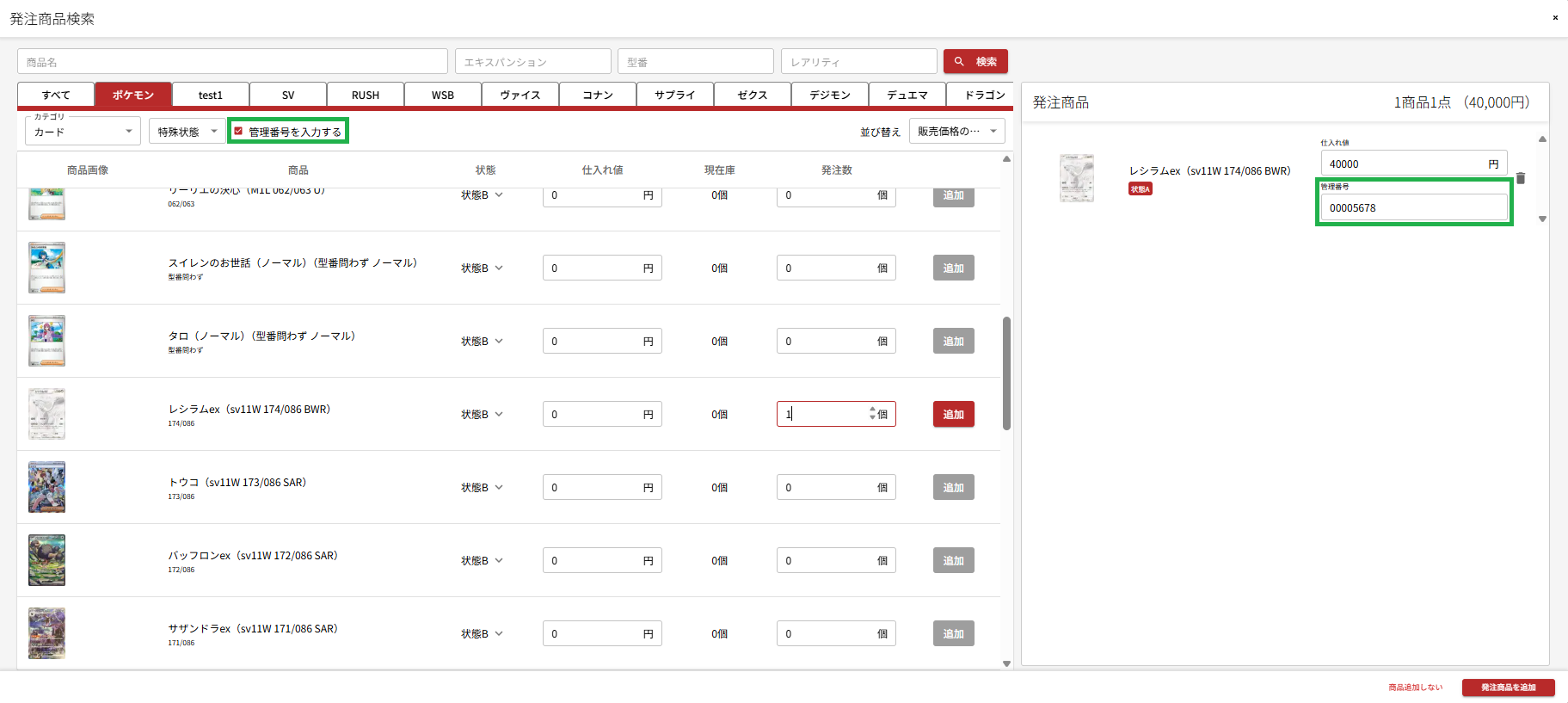The image size is (1568, 703).
Task: Close the 発注商品検索 dialog
Action: pos(1555,17)
